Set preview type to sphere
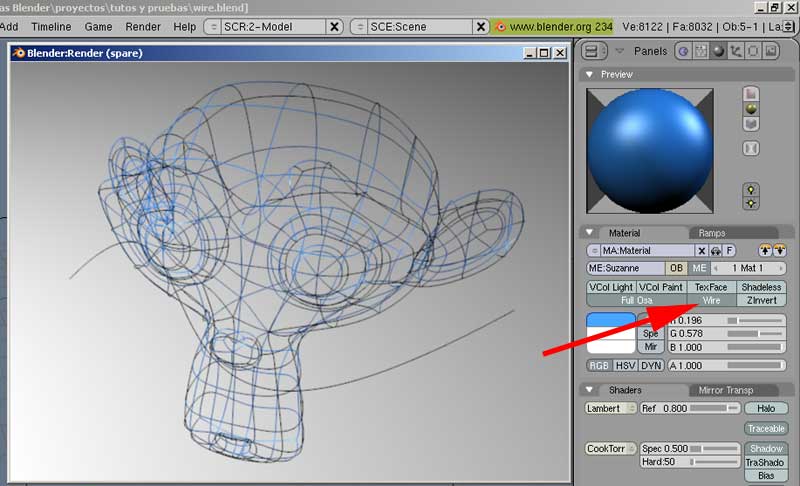 (751, 109)
